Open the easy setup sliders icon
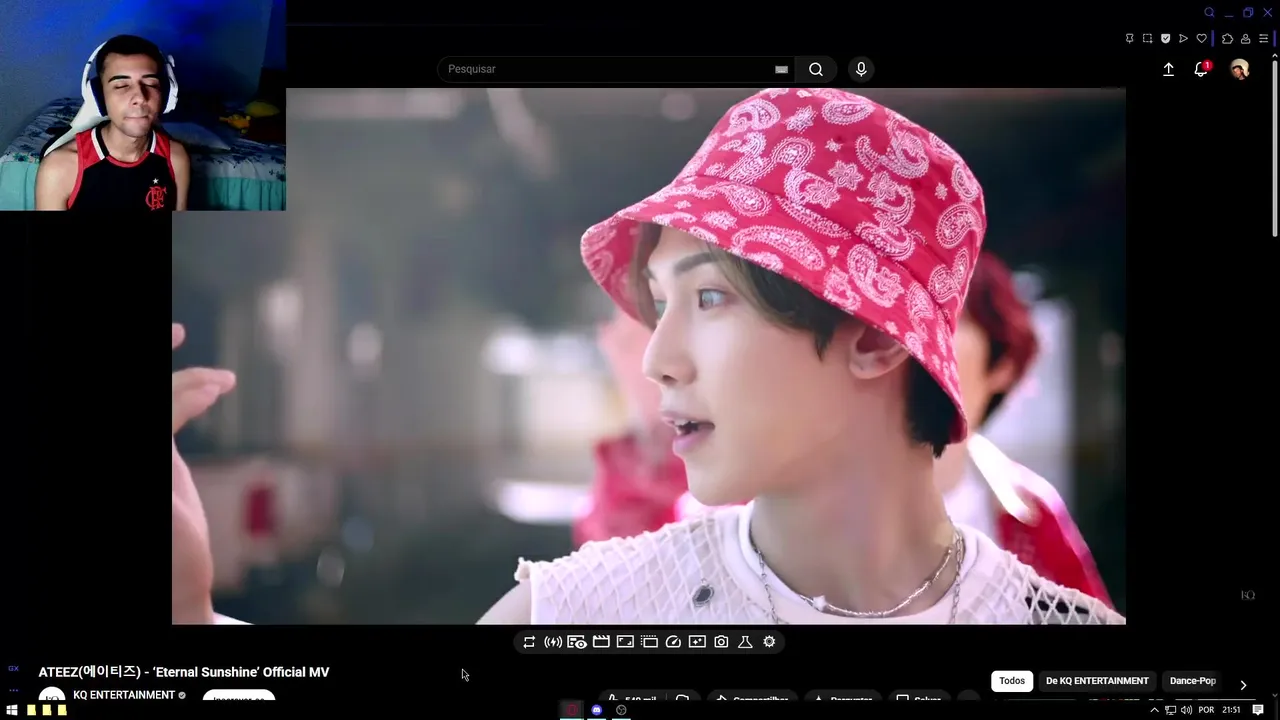This screenshot has width=1280, height=720. click(1263, 39)
